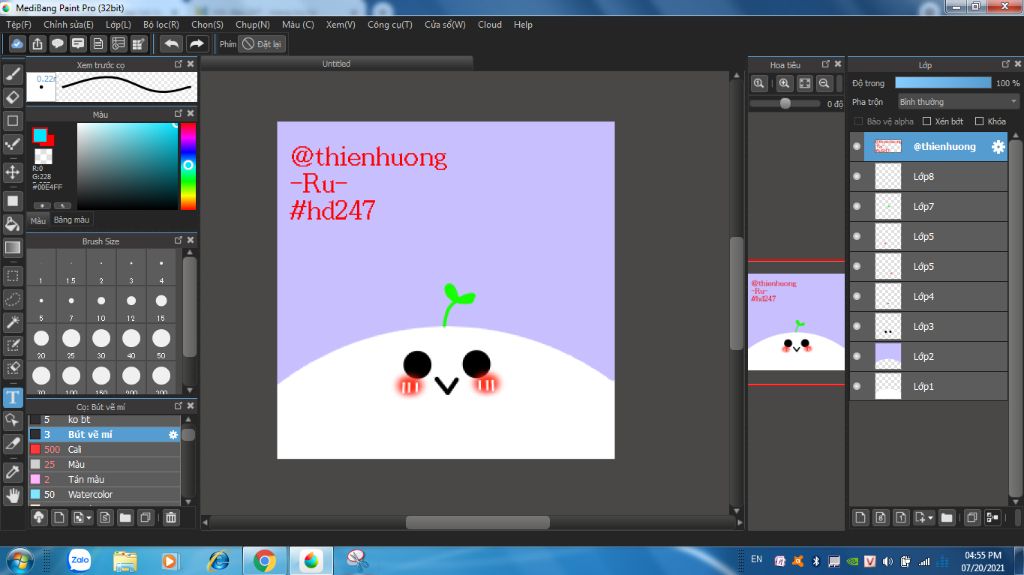
Task: Click in the hue spectrum strip
Action: (188, 166)
